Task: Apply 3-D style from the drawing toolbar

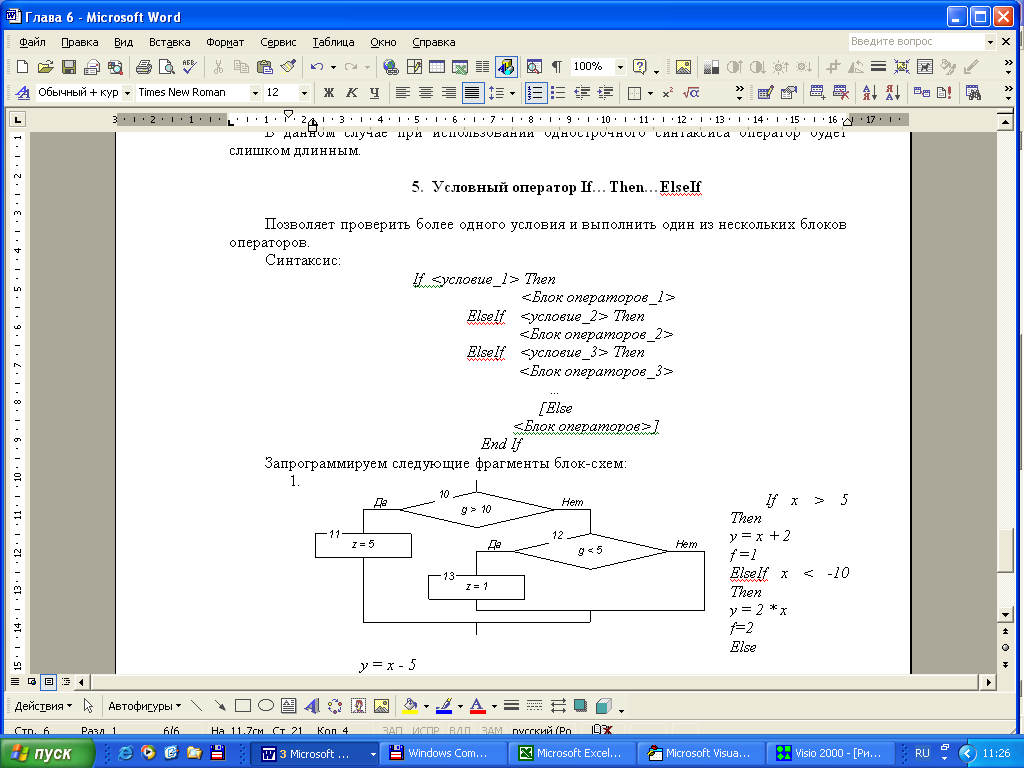Action: pyautogui.click(x=604, y=706)
